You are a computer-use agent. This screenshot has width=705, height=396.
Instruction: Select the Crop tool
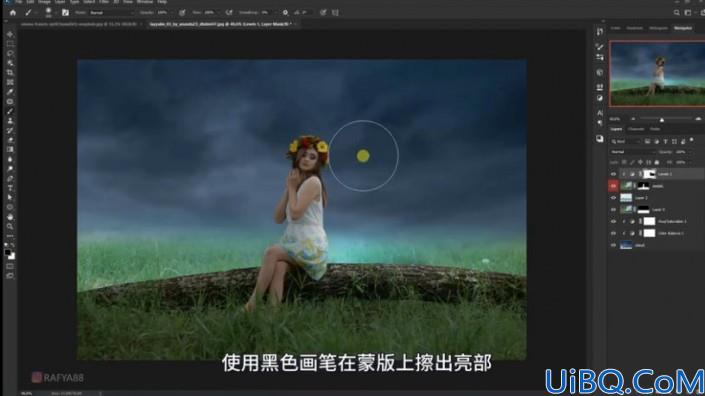(x=10, y=72)
